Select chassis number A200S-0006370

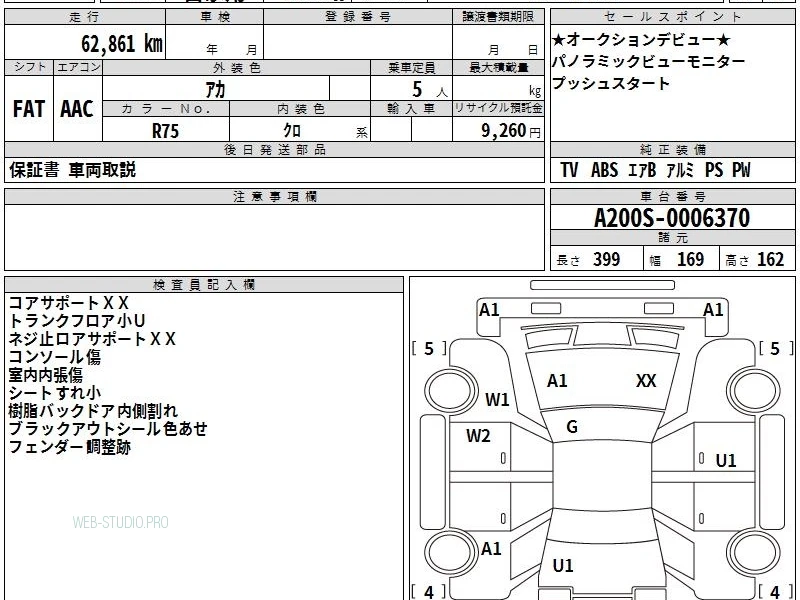point(672,218)
